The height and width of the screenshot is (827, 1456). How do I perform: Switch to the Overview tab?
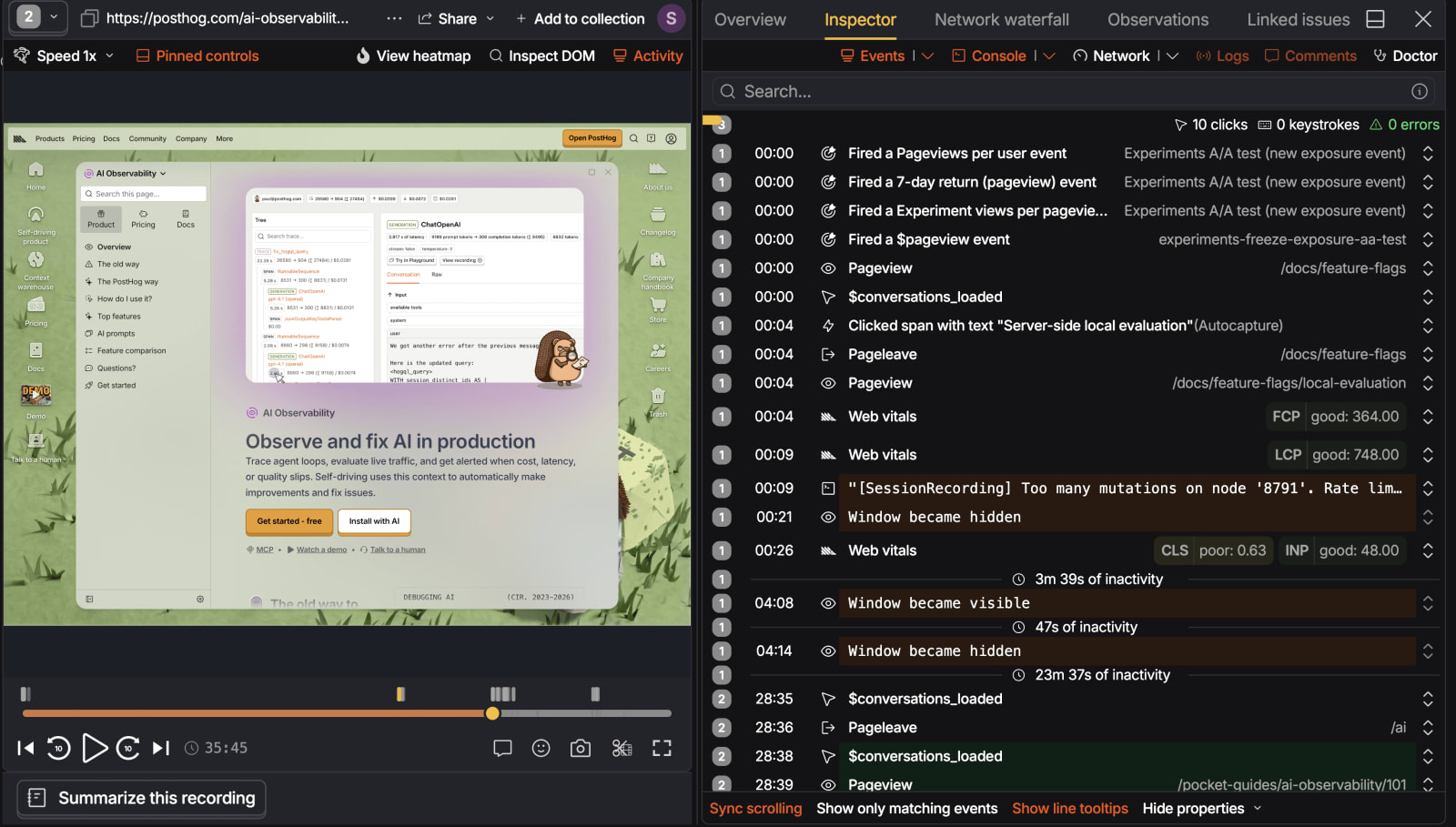point(750,19)
